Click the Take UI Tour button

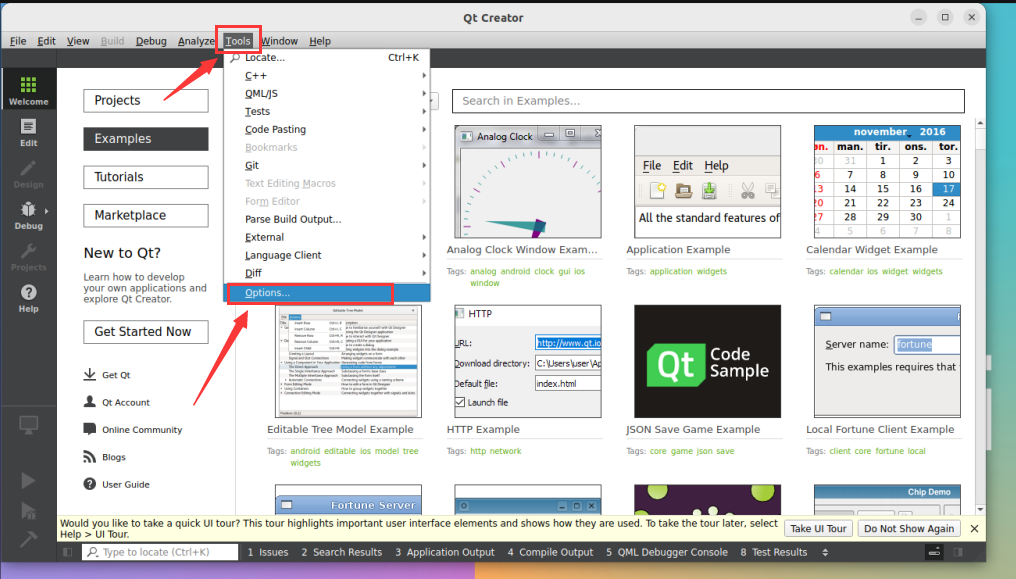[818, 528]
